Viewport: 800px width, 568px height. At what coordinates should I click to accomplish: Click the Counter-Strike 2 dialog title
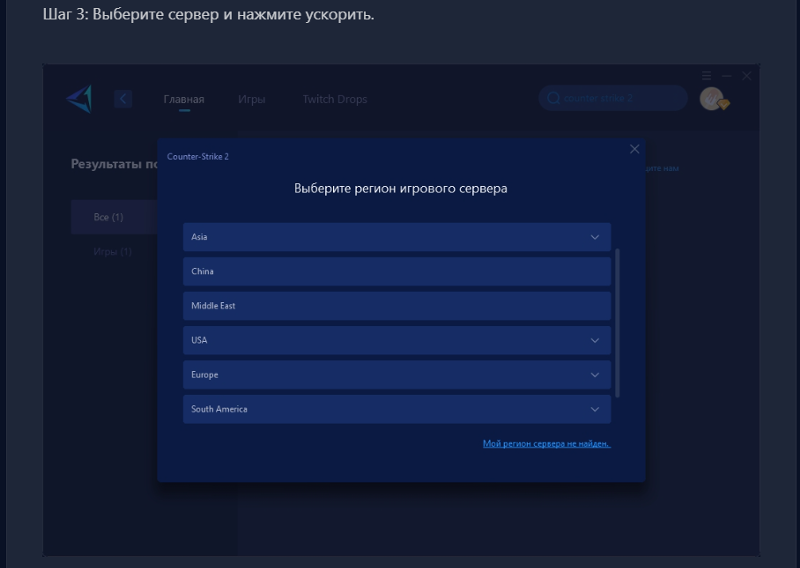[x=198, y=157]
